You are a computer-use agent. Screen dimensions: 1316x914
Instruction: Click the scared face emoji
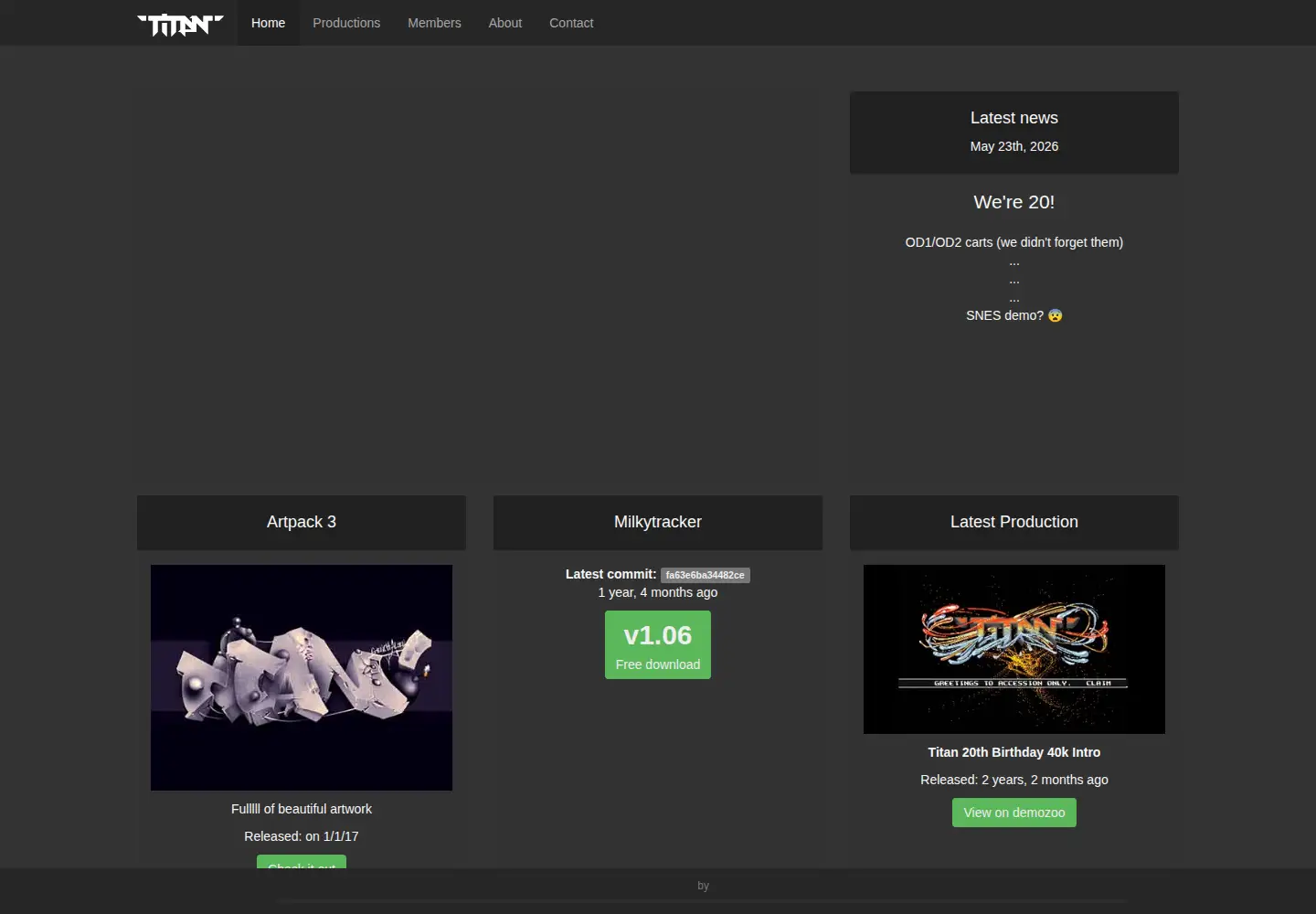[x=1056, y=315]
